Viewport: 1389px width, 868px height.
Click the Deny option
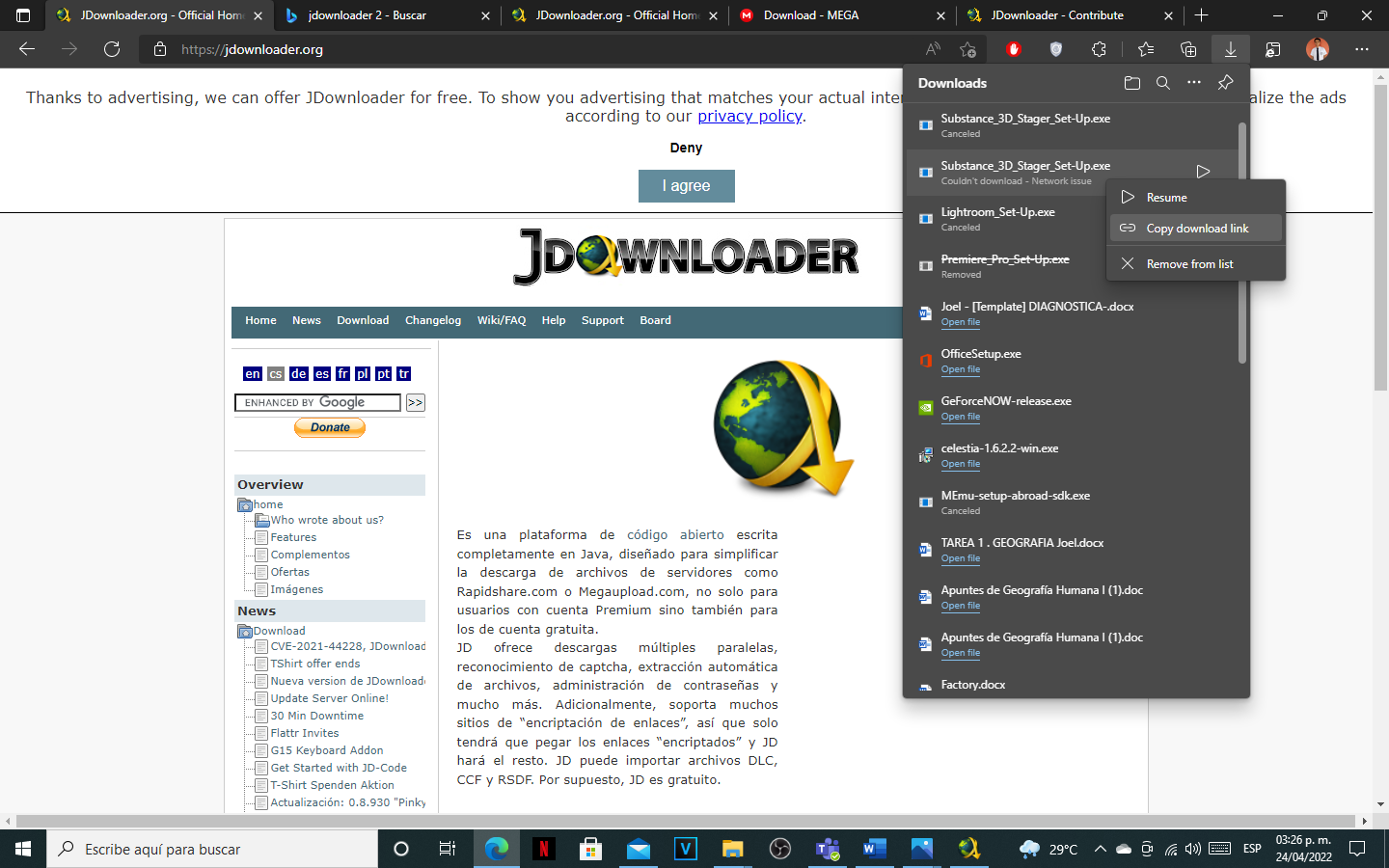[686, 148]
